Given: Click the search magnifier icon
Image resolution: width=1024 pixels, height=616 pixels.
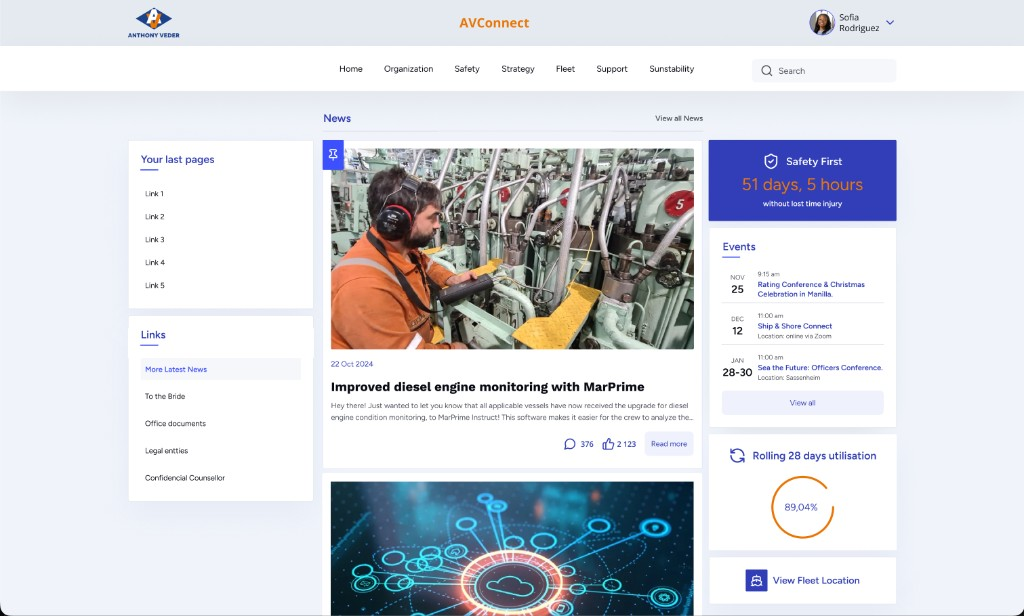Looking at the screenshot, I should click(x=767, y=71).
